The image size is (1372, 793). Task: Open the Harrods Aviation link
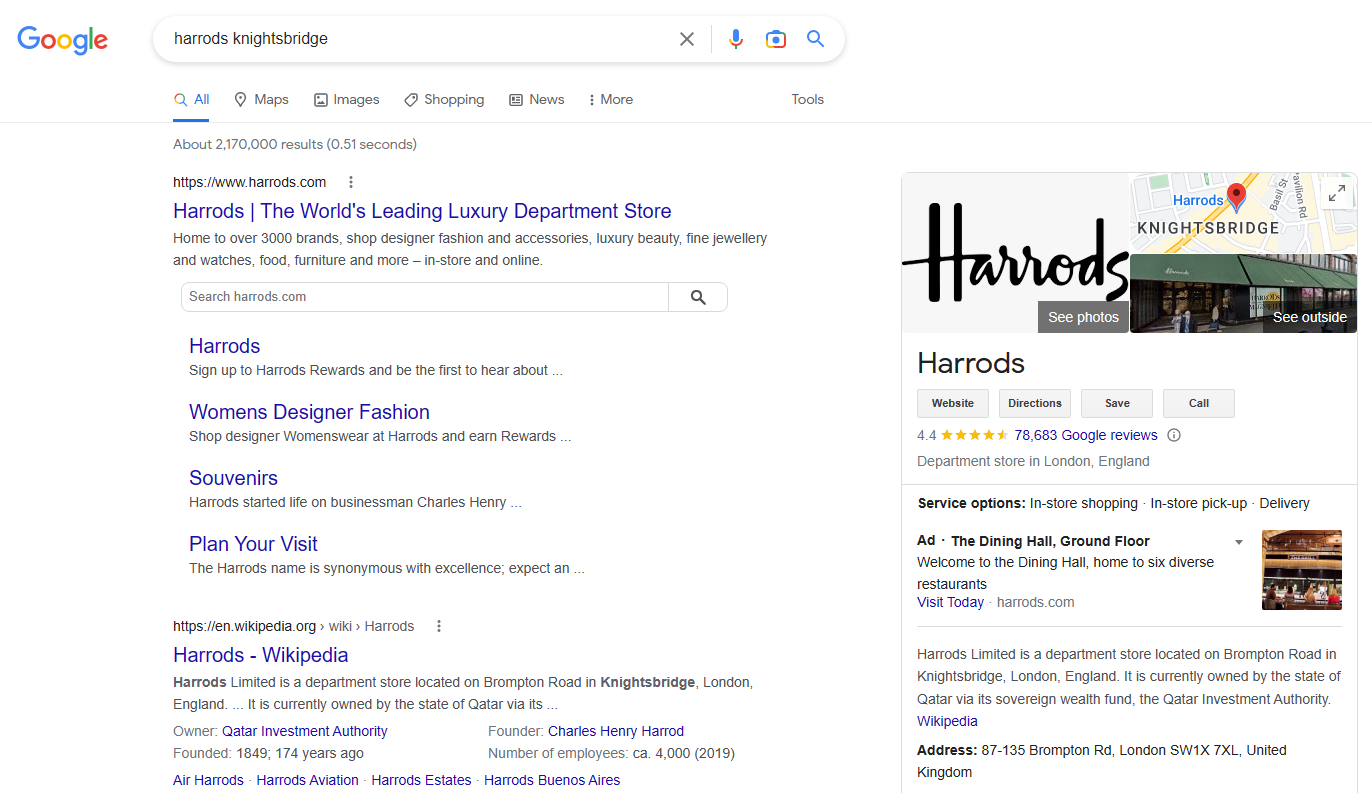(x=307, y=780)
